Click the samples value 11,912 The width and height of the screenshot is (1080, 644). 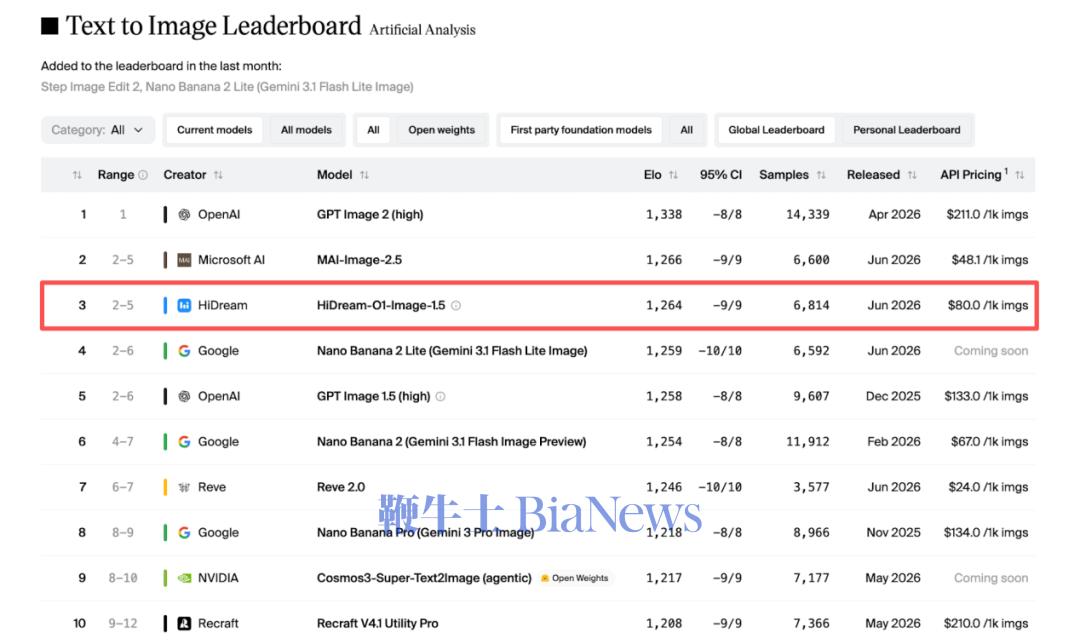click(x=808, y=442)
